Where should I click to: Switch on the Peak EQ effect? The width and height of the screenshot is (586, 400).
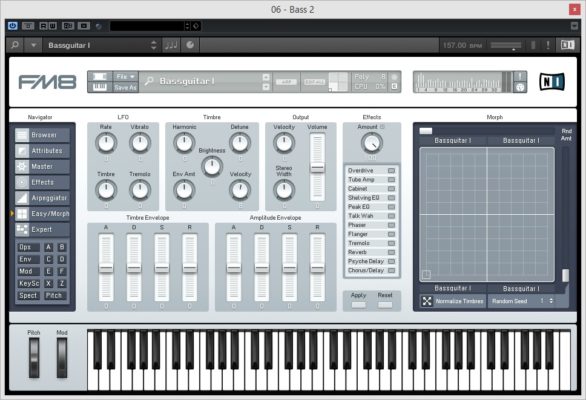click(391, 207)
